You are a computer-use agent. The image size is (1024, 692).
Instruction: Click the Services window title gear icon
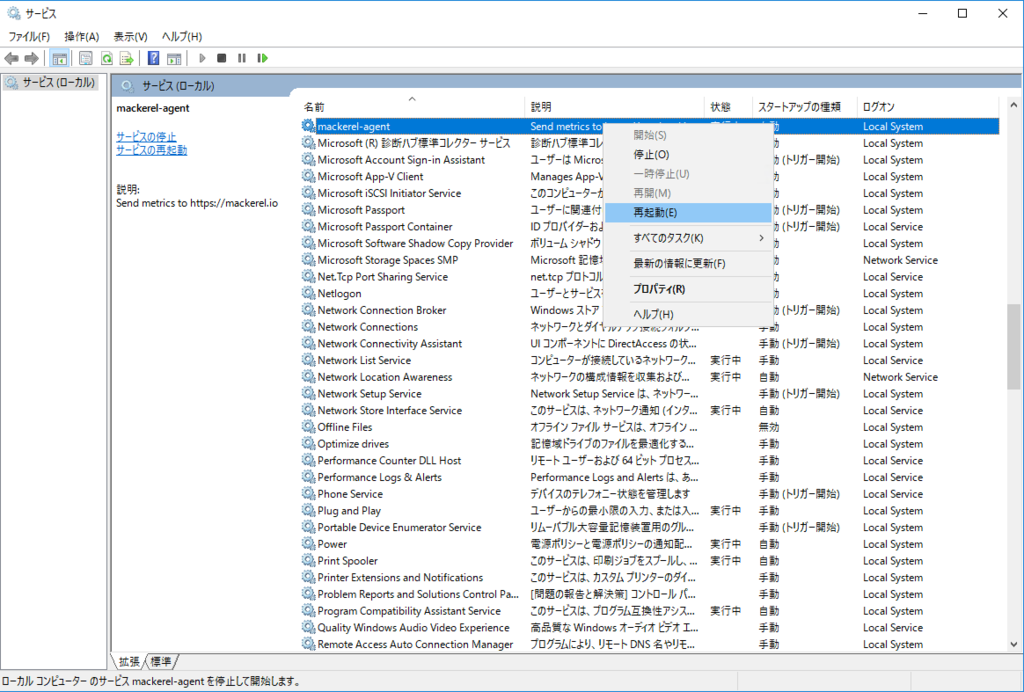coord(14,13)
